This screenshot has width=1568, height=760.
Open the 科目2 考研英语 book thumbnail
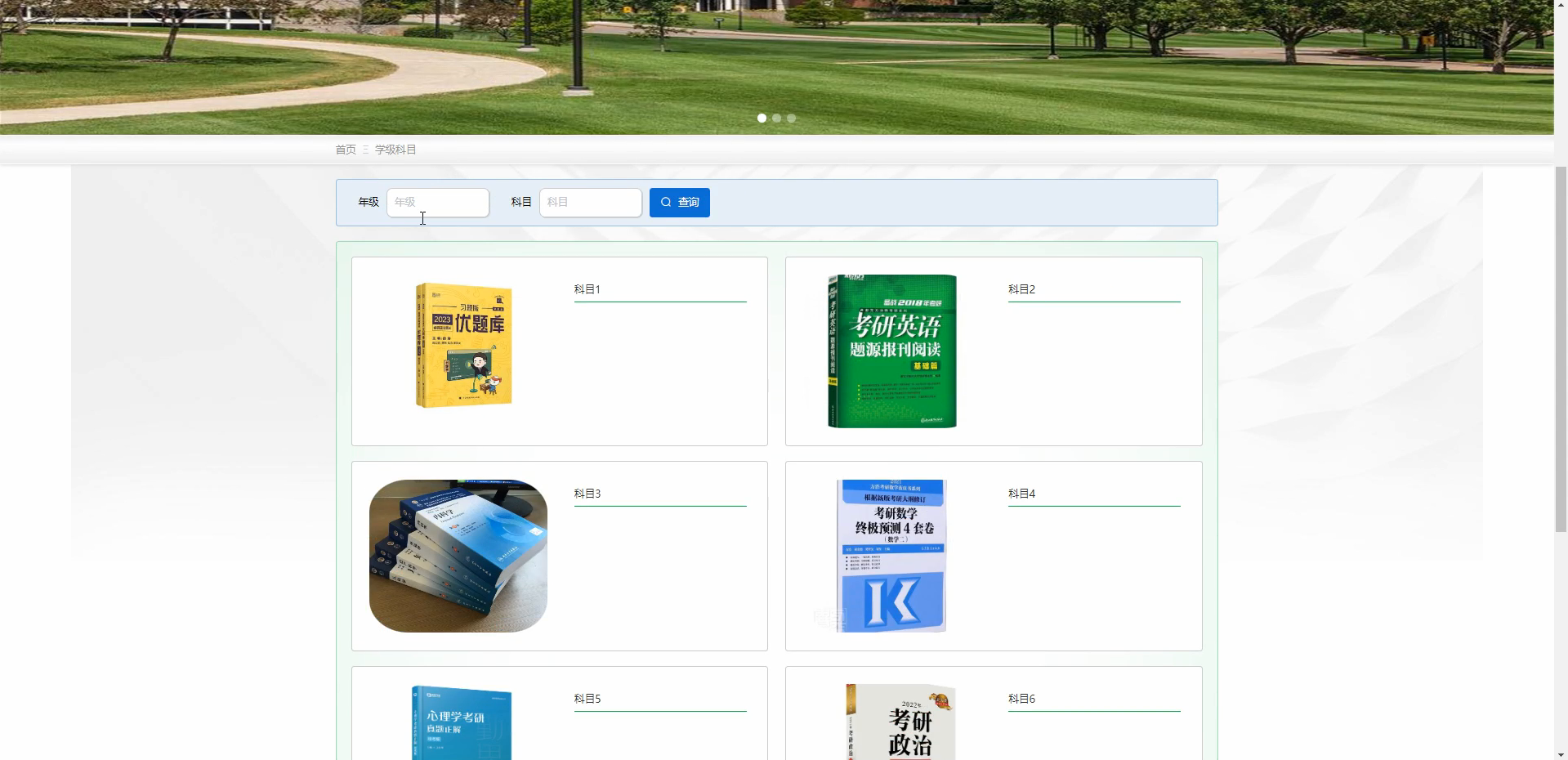tap(892, 351)
